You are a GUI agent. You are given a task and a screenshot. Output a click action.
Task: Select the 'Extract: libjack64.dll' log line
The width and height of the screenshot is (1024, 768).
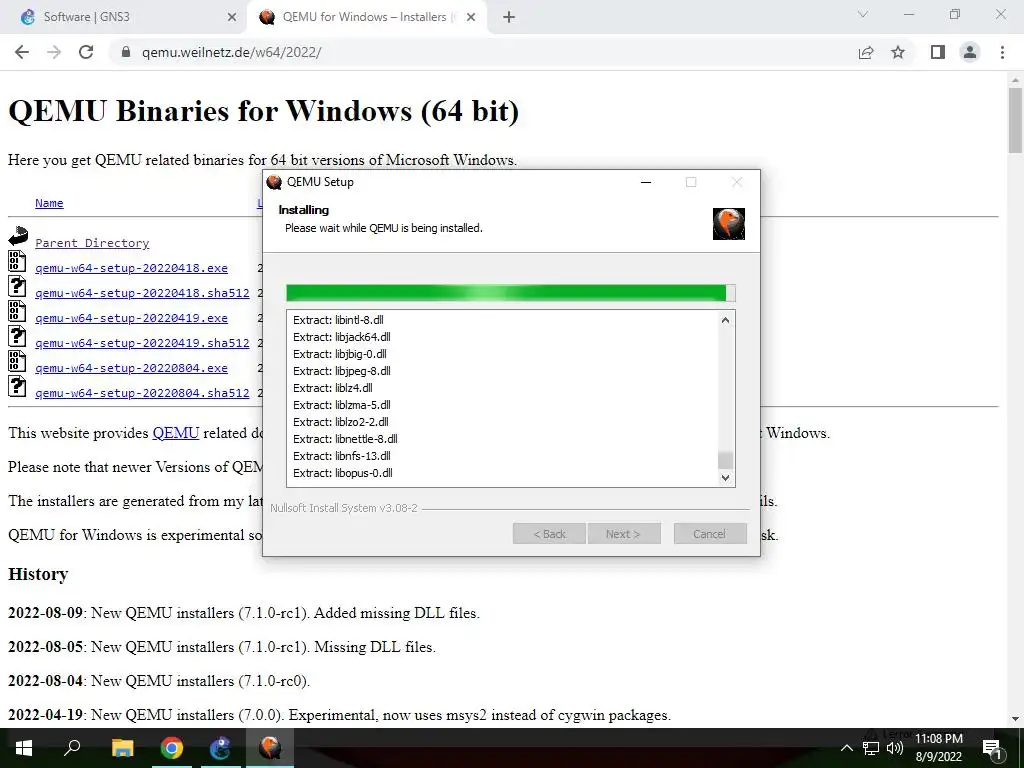[x=342, y=337]
